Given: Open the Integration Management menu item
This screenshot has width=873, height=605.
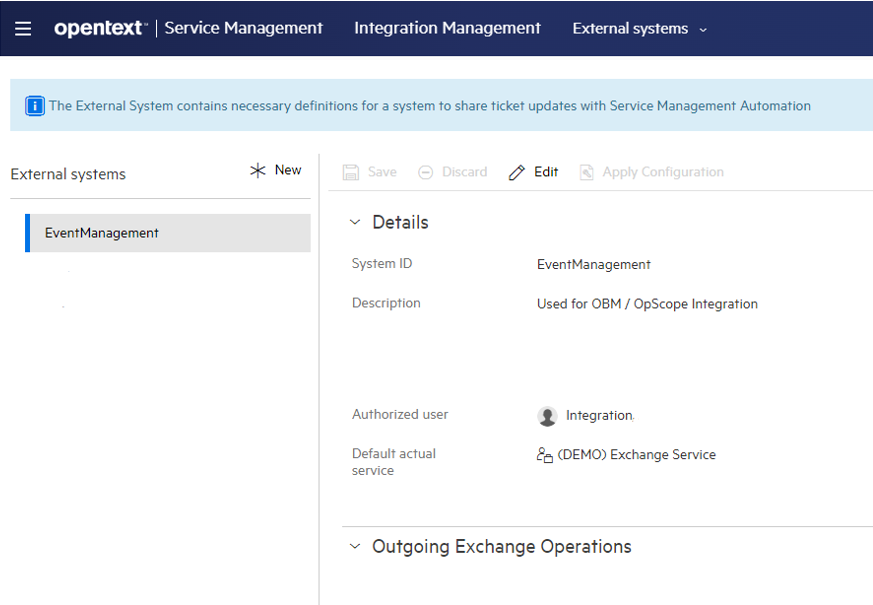Looking at the screenshot, I should pyautogui.click(x=447, y=28).
